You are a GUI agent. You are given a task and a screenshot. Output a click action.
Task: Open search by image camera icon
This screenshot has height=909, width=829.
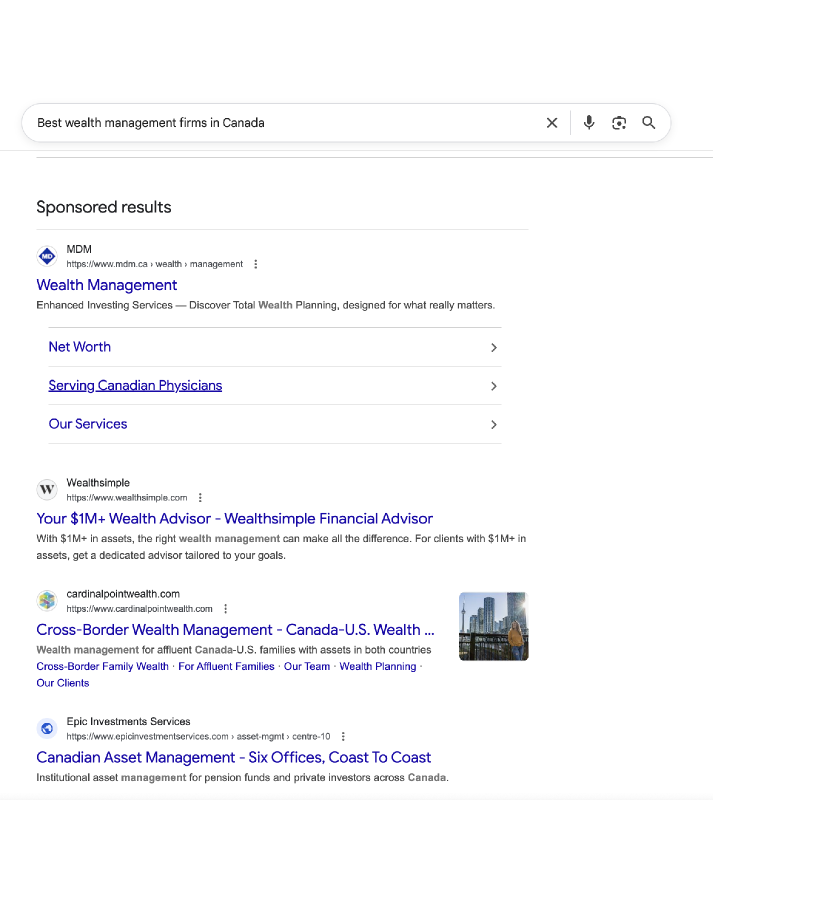(x=619, y=123)
